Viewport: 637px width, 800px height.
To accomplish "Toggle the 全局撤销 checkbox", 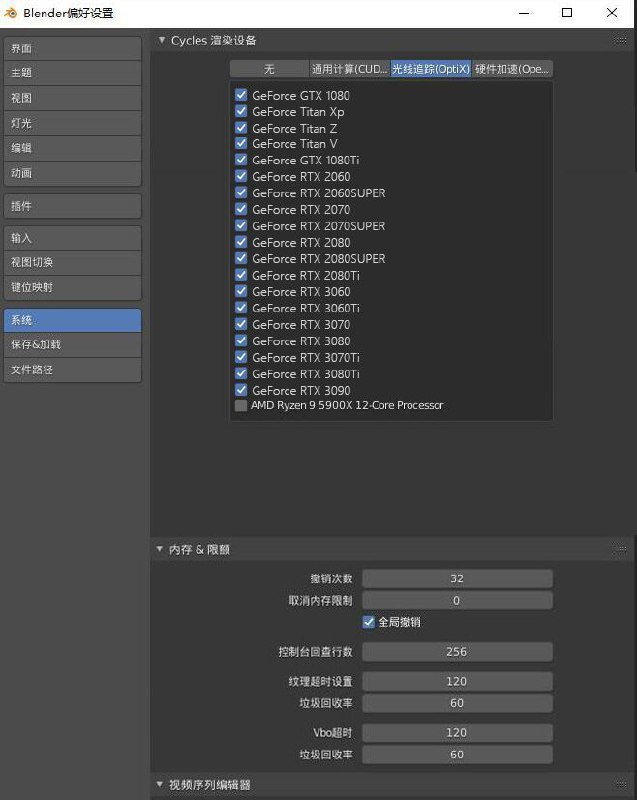I will pos(368,622).
